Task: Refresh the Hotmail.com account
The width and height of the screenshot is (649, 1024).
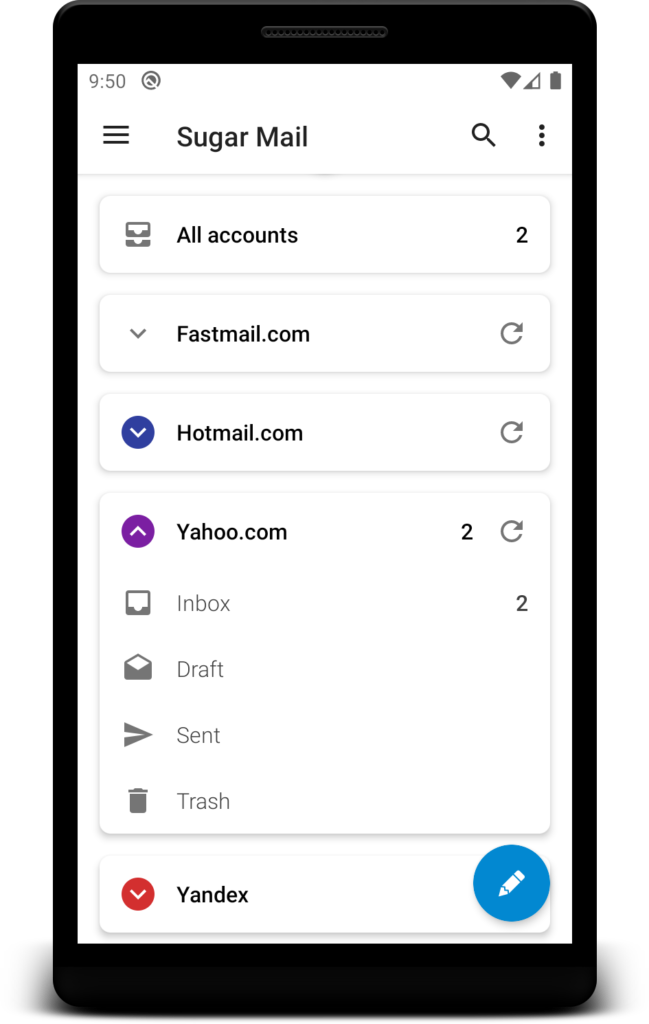Action: [x=511, y=432]
